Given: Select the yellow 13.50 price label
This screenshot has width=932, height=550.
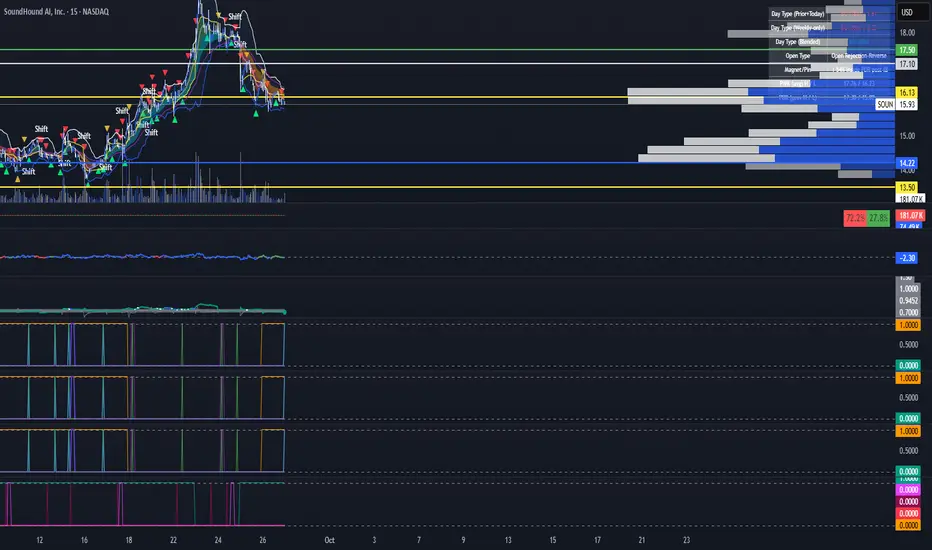Looking at the screenshot, I should [906, 187].
